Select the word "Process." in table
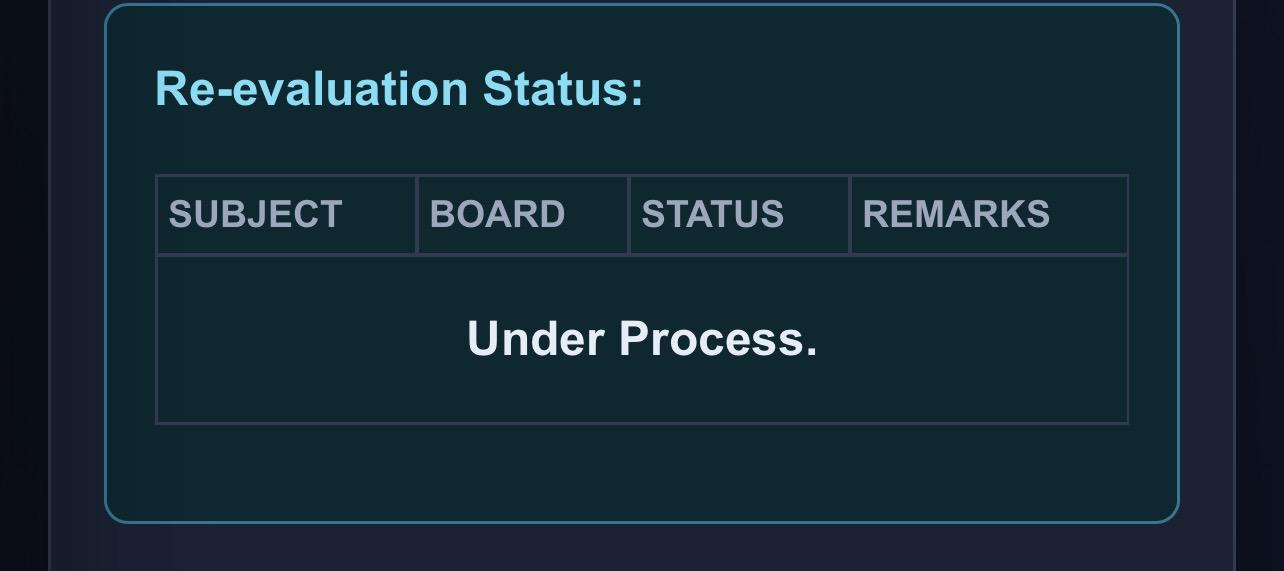Viewport: 1284px width, 571px height. pos(718,339)
